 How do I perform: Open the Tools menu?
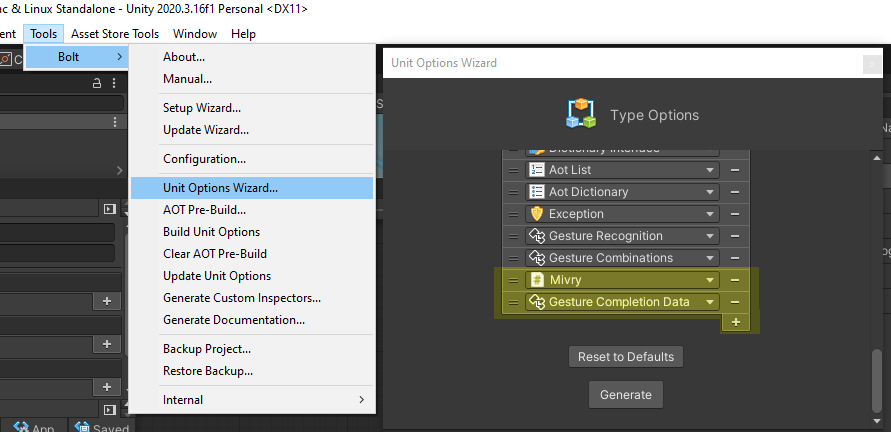click(44, 34)
